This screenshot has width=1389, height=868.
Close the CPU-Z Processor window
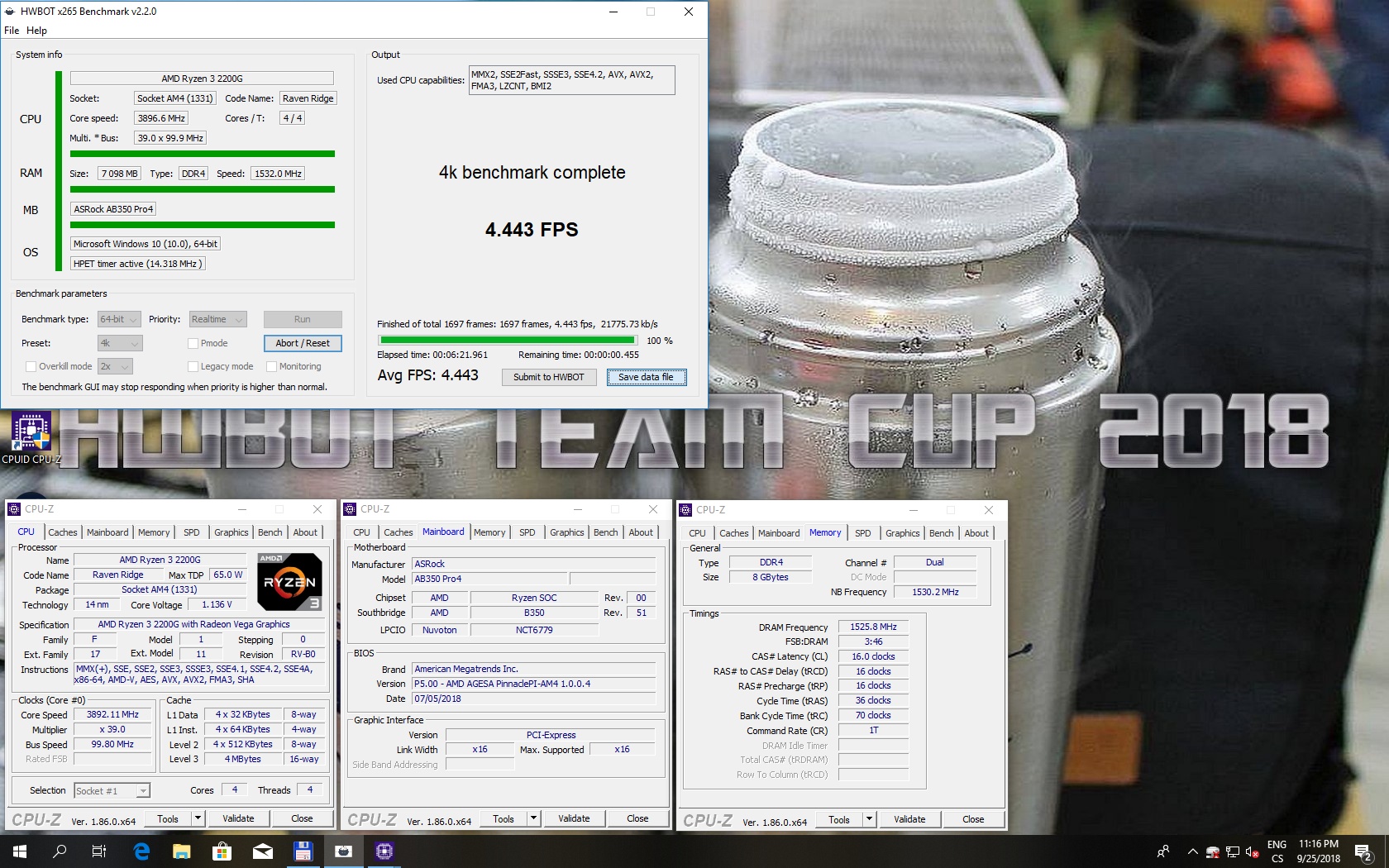pos(317,509)
